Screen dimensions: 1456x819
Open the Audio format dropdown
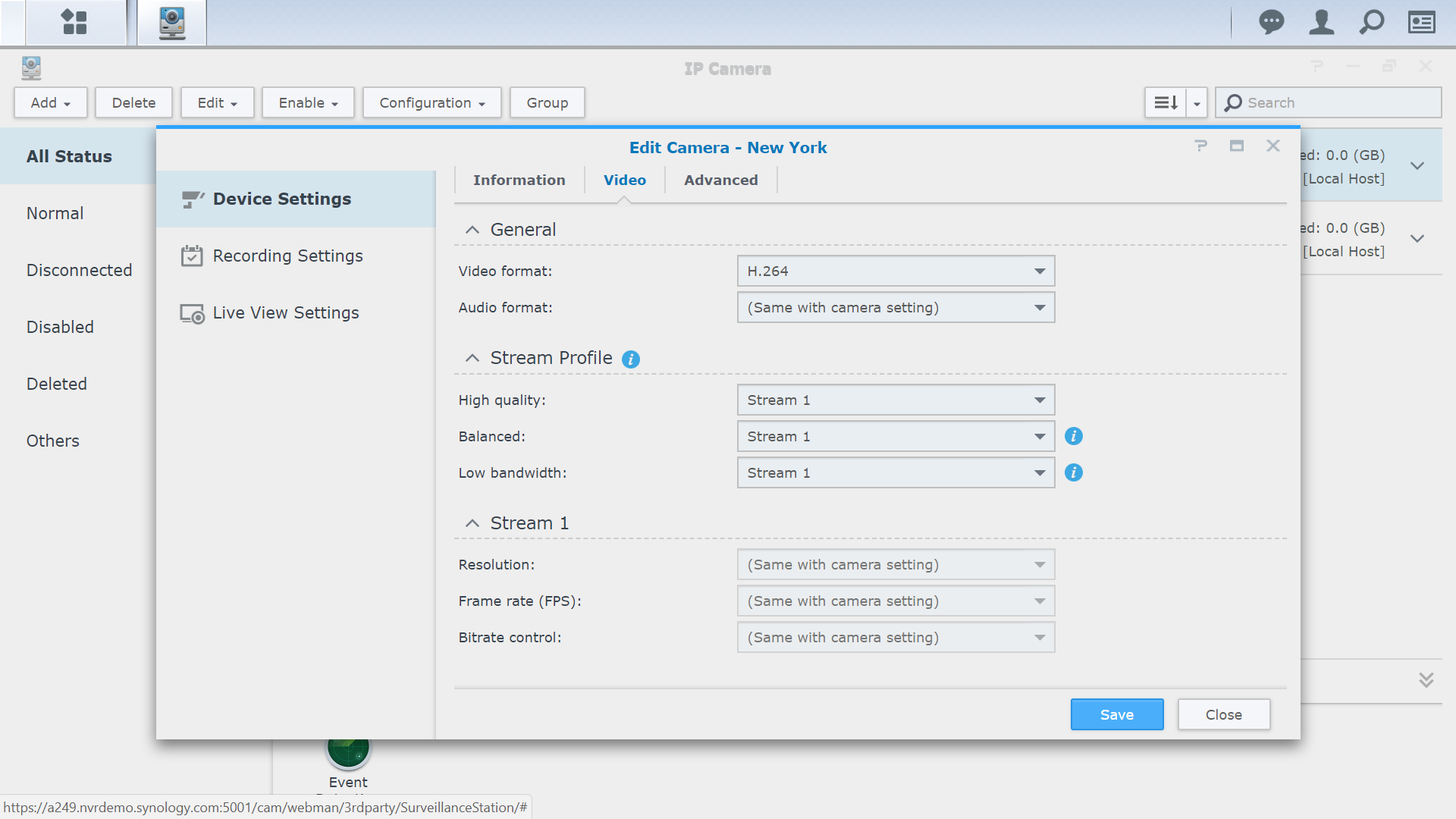tap(896, 307)
